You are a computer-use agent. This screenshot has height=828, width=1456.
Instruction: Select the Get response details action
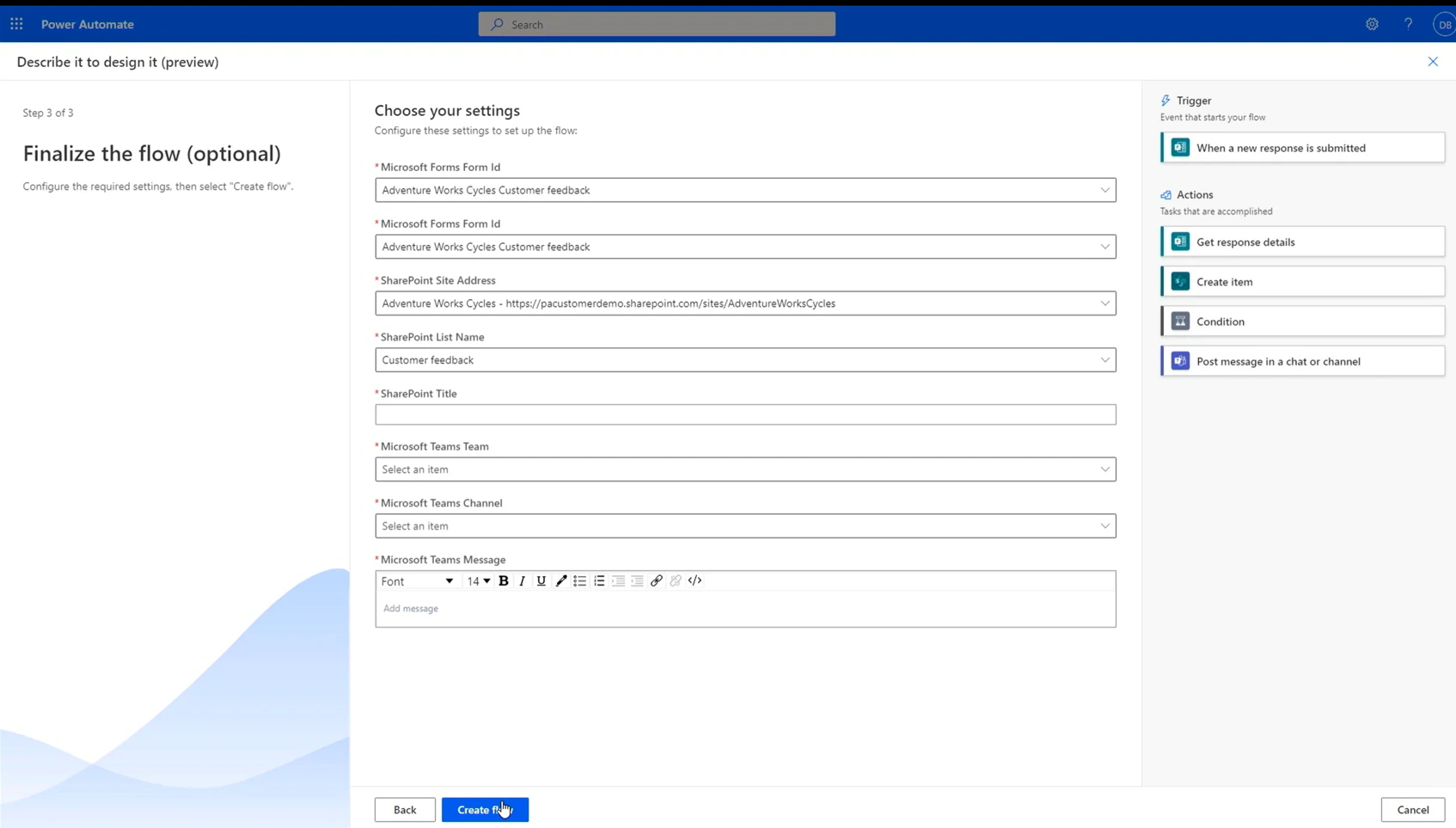(x=1302, y=242)
